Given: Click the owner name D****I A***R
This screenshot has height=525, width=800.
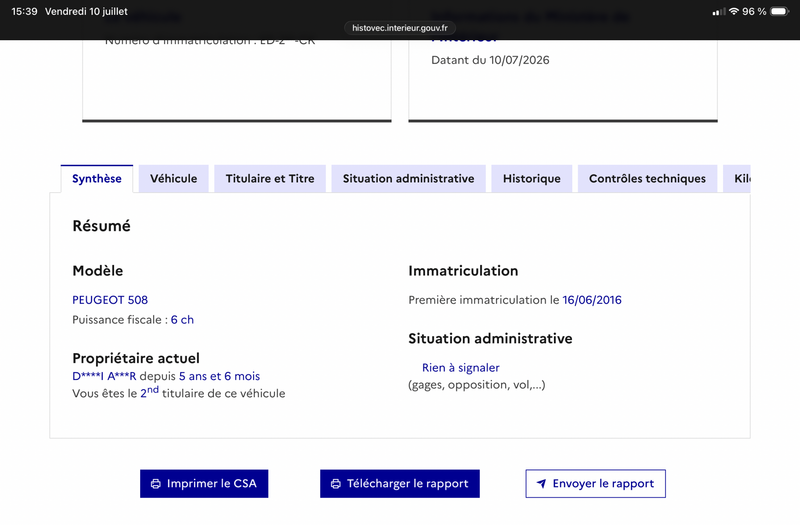Looking at the screenshot, I should [x=104, y=377].
